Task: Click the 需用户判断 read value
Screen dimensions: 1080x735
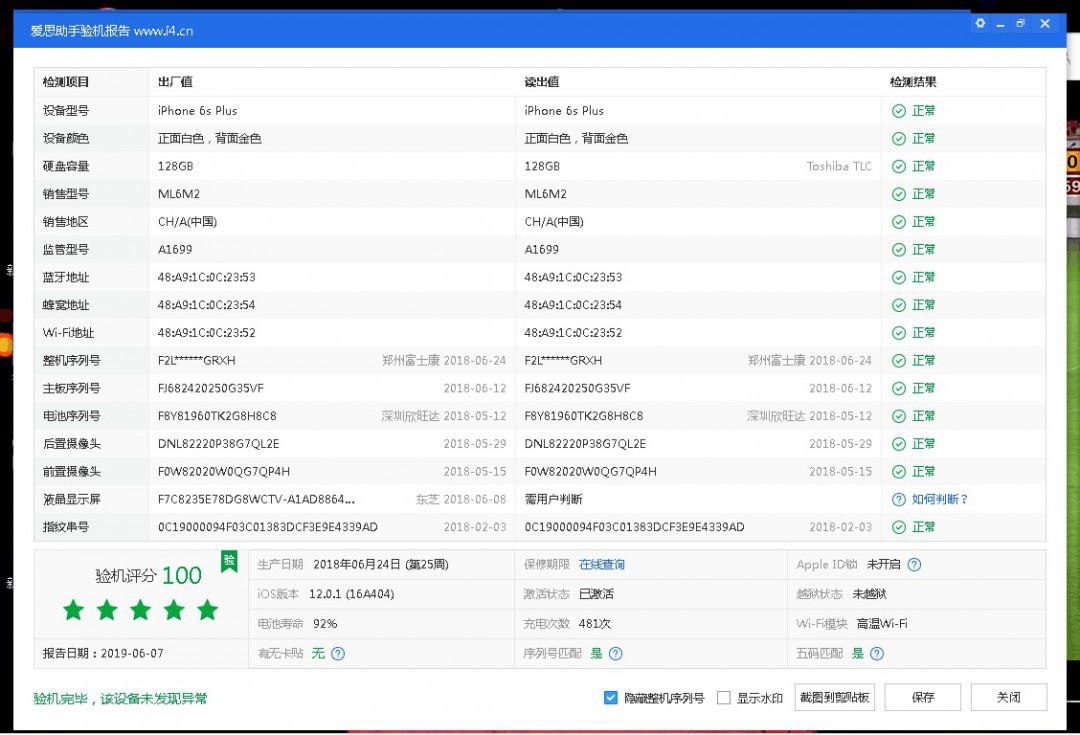Action: pyautogui.click(x=553, y=499)
